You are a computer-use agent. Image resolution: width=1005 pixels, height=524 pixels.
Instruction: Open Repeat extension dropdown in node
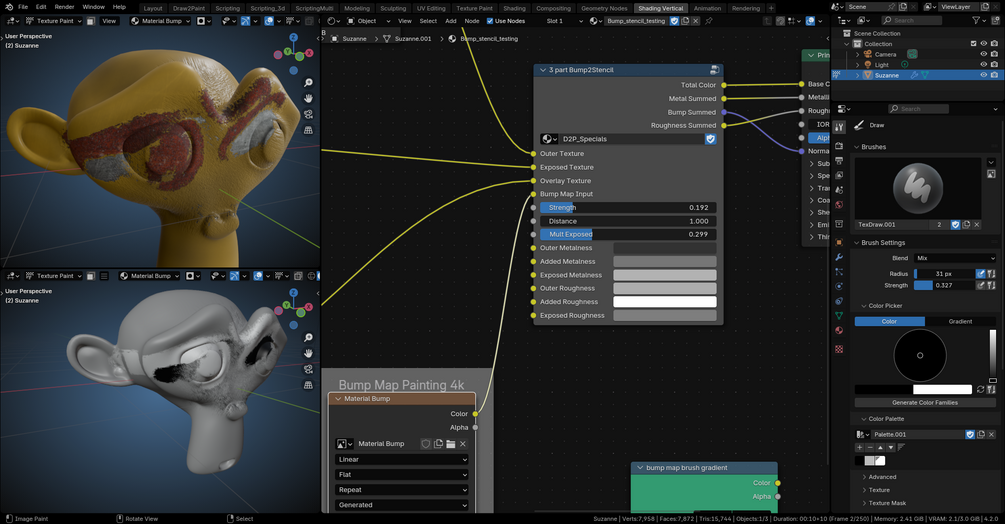coord(402,489)
